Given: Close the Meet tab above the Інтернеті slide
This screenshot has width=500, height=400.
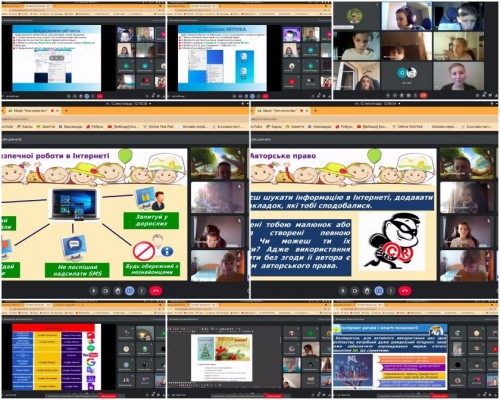Looking at the screenshot, I should (57, 110).
